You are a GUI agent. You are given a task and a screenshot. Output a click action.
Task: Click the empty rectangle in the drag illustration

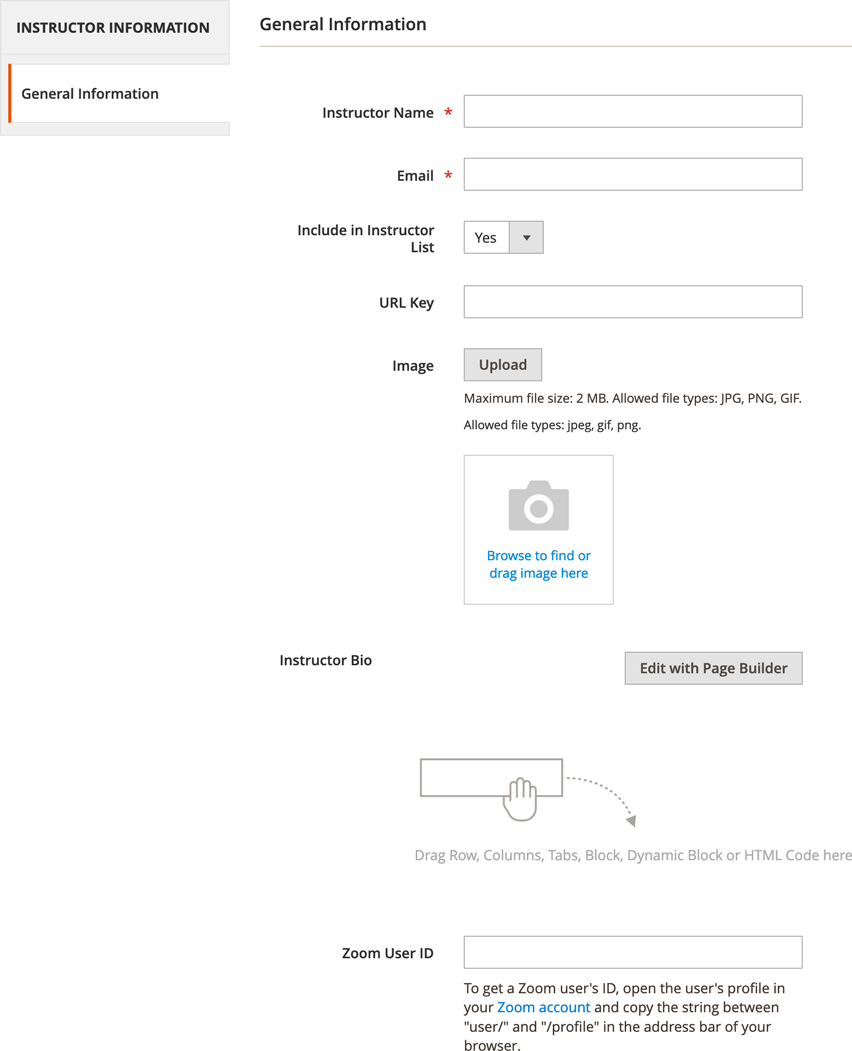click(x=470, y=777)
